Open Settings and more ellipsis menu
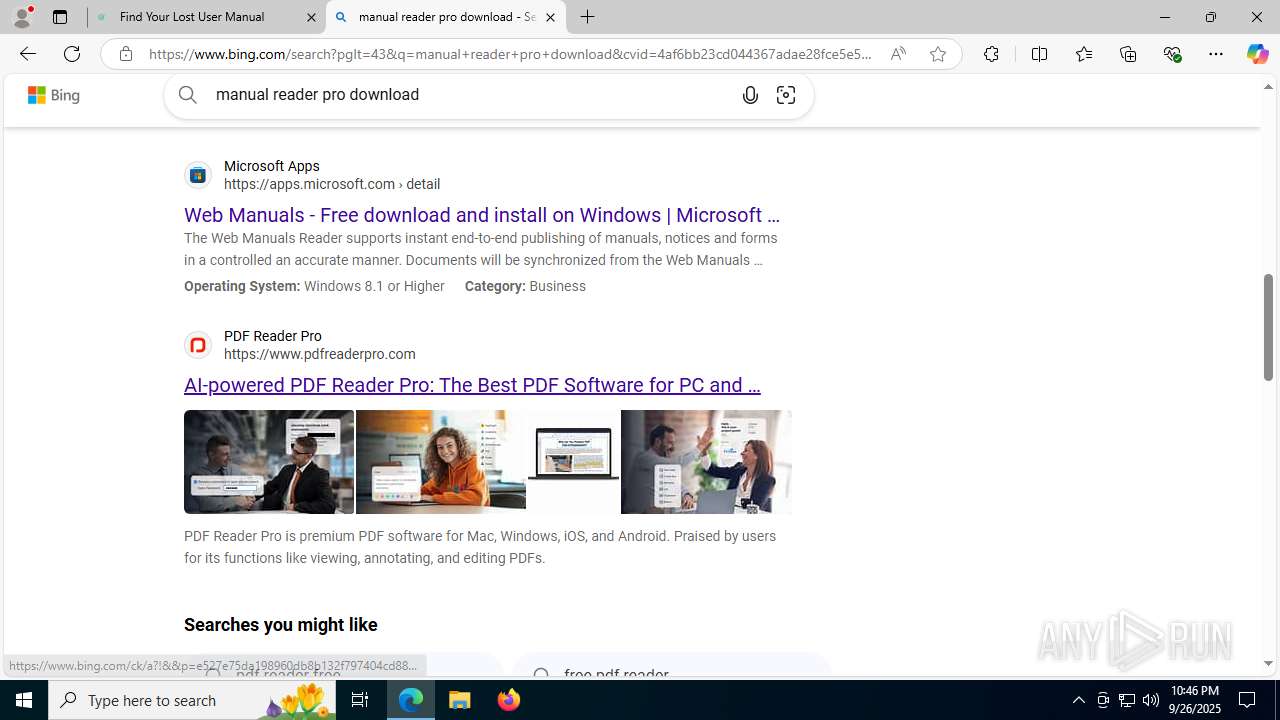 tap(1216, 54)
